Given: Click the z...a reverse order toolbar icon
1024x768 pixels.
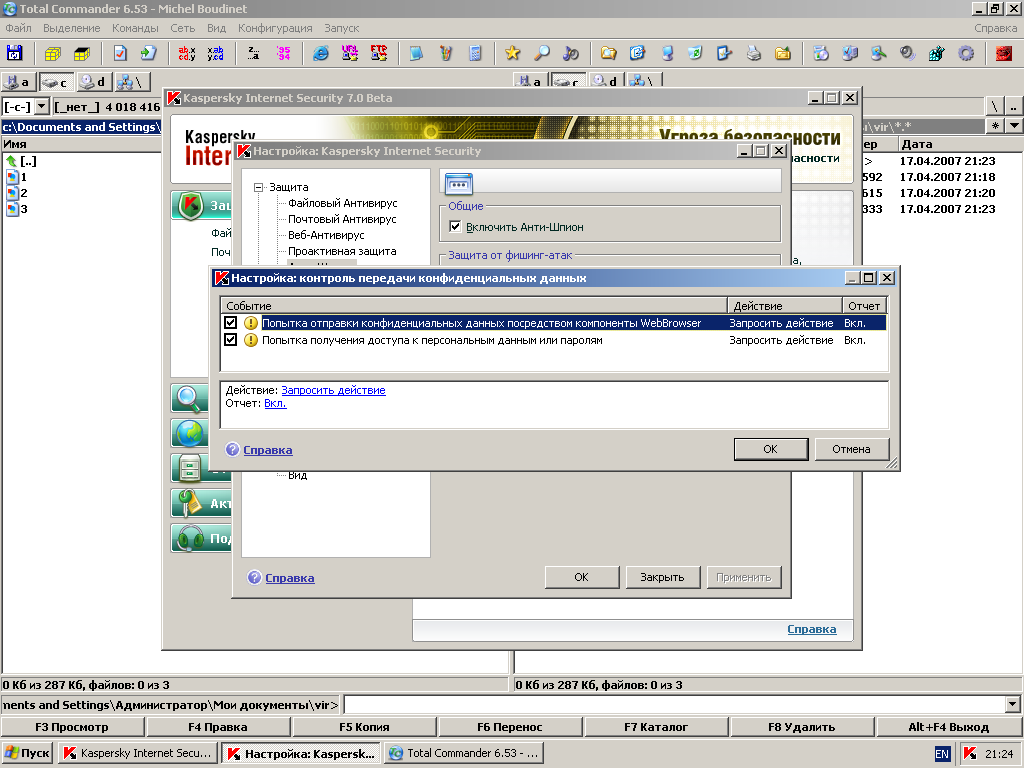Looking at the screenshot, I should tap(254, 53).
